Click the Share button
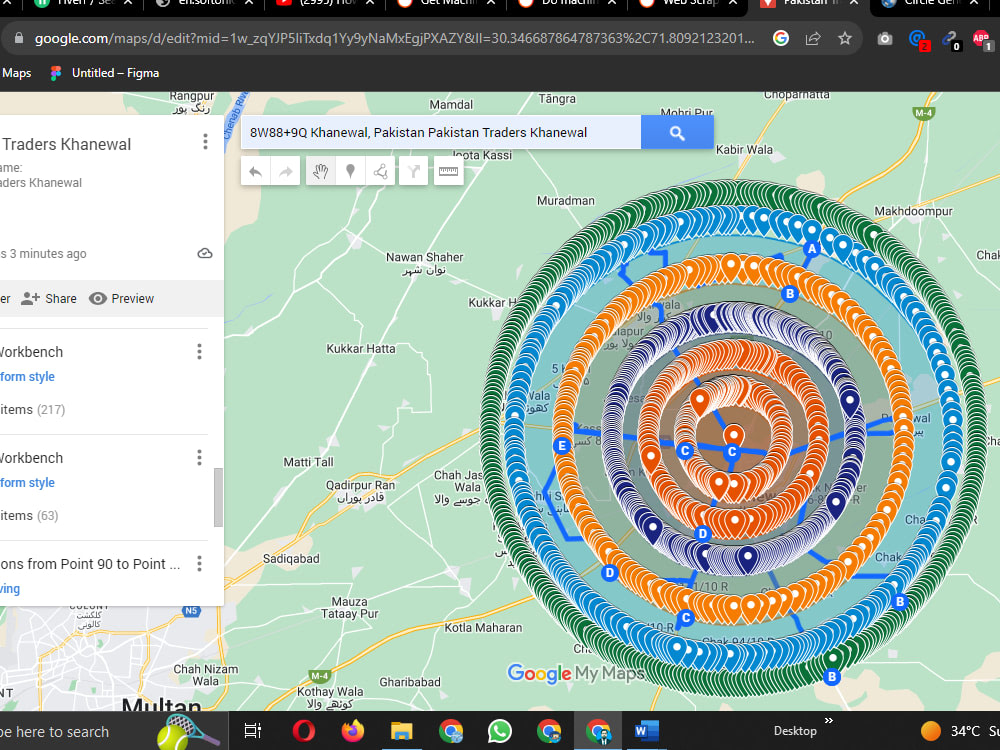 click(x=49, y=298)
